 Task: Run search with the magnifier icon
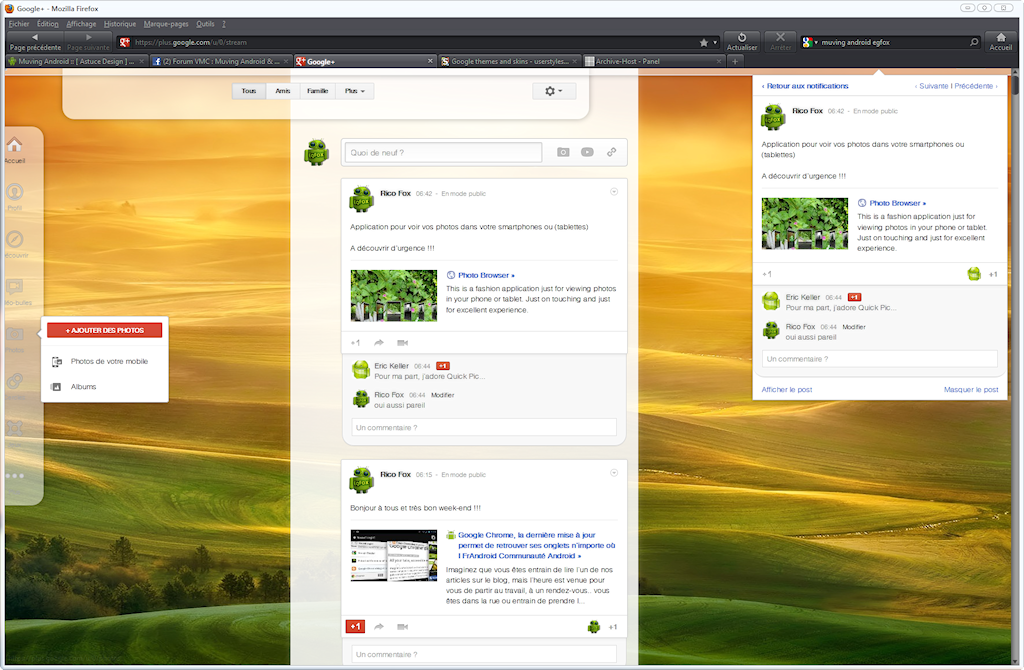coord(974,42)
